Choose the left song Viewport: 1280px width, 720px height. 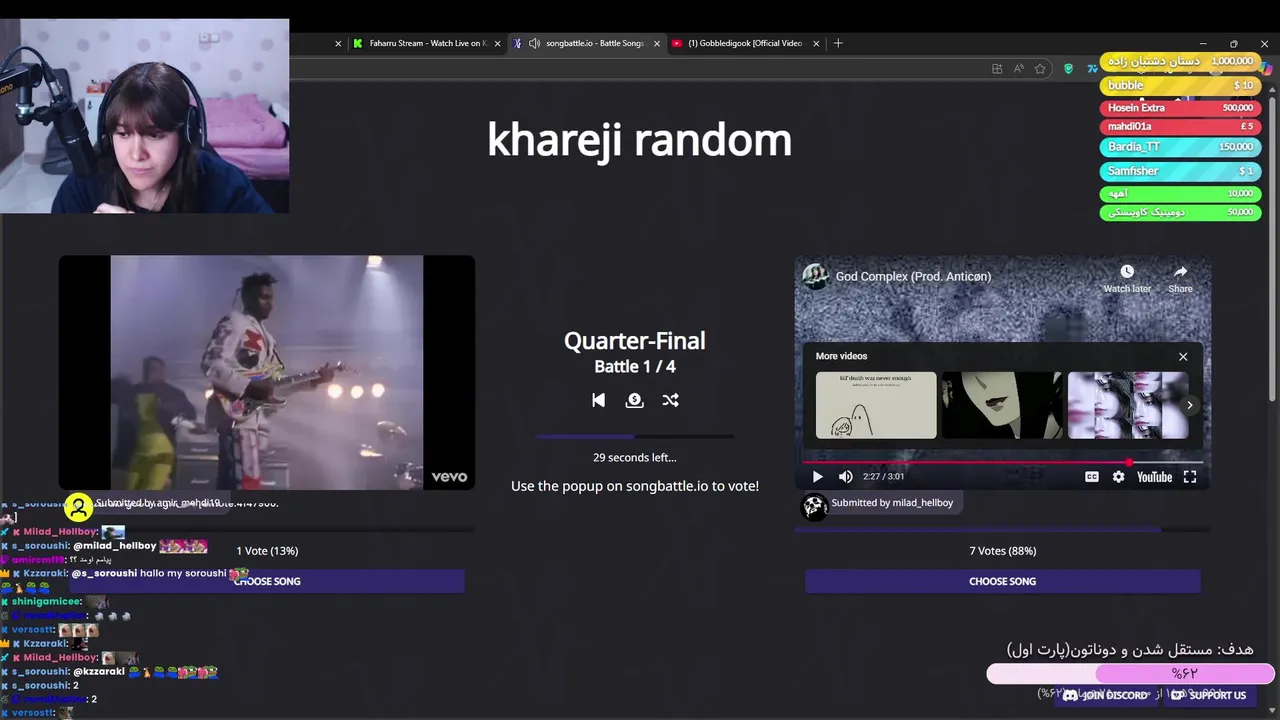[267, 581]
